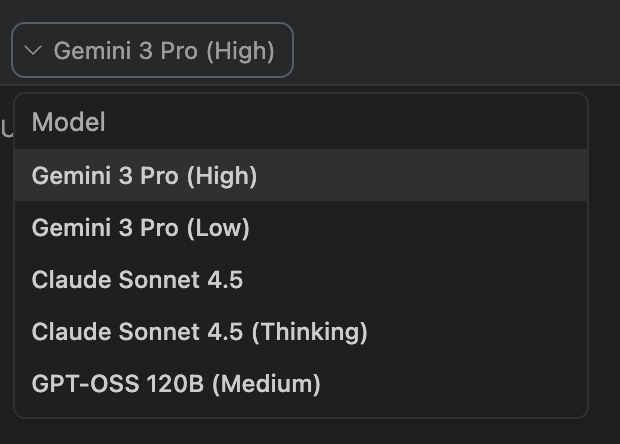Viewport: 620px width, 444px height.
Task: Switch to Claude Sonnet 4.5
Action: [x=138, y=280]
